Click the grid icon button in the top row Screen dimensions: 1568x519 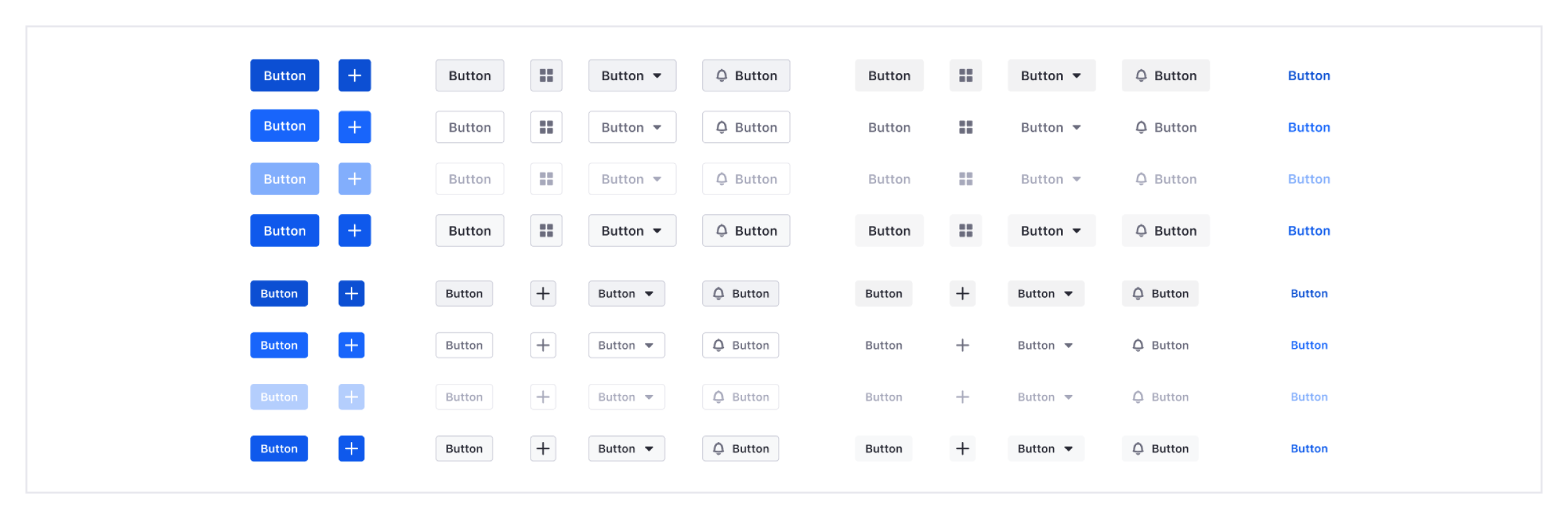(546, 75)
